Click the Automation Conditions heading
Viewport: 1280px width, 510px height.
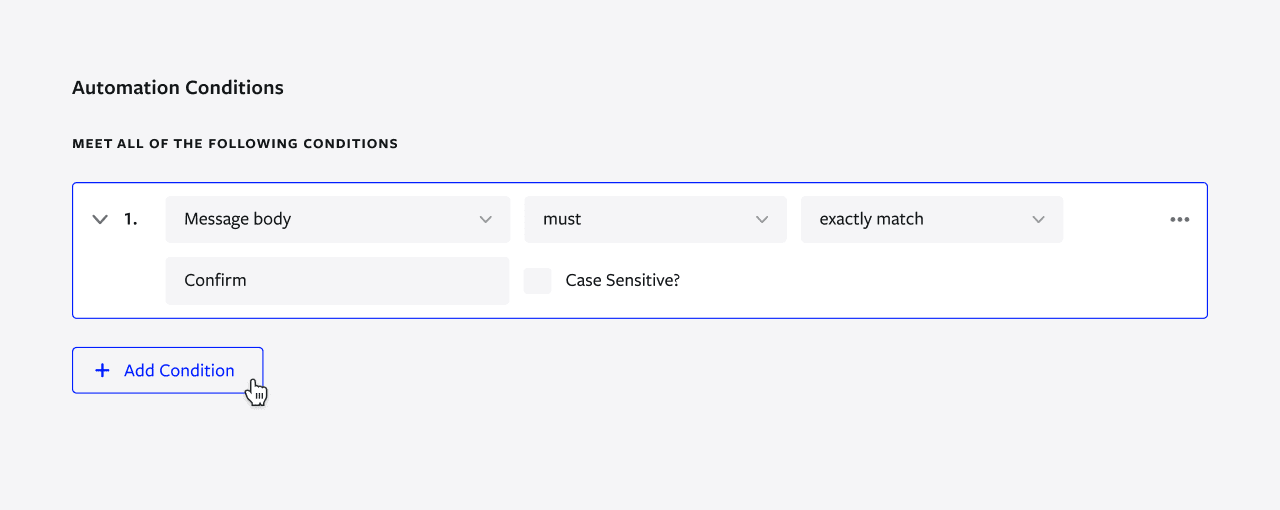[x=178, y=88]
